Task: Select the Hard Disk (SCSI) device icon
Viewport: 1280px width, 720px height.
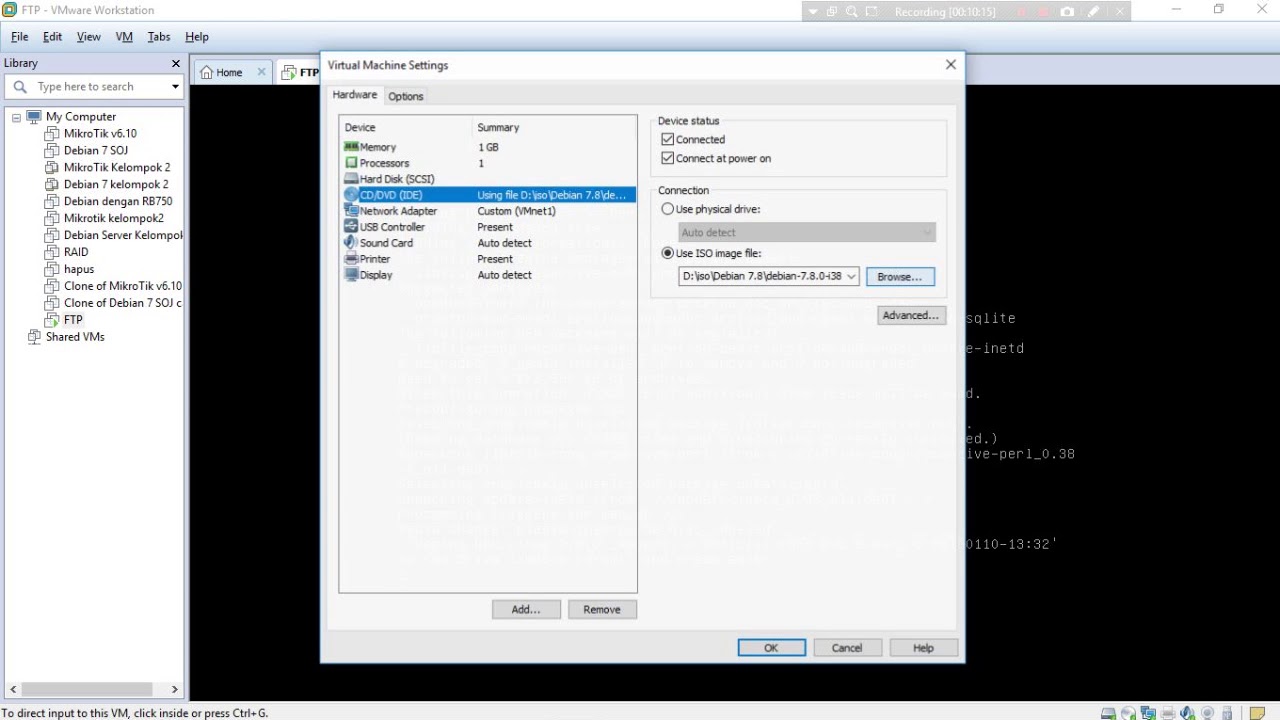Action: 350,179
